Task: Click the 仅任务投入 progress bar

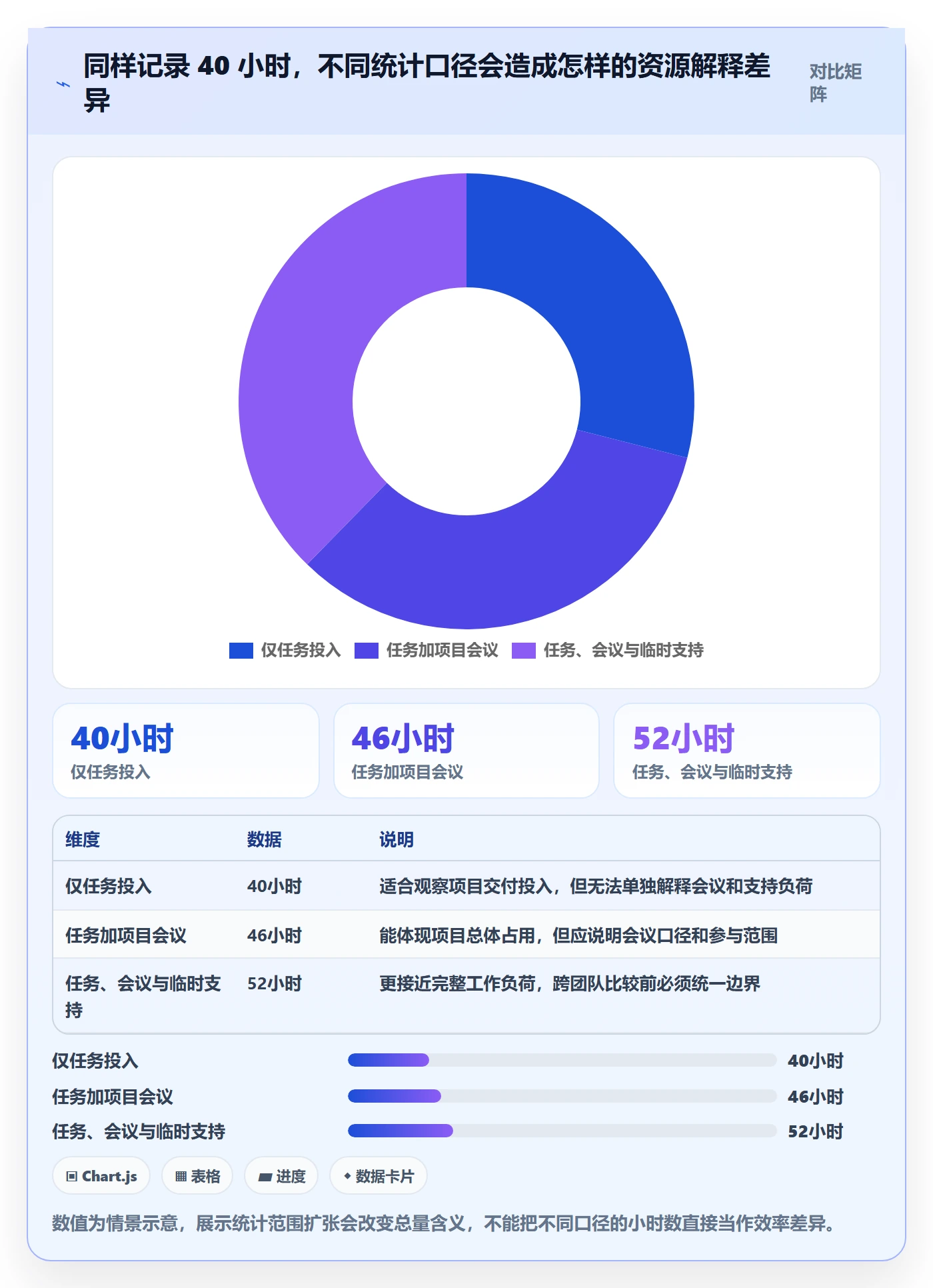Action: coord(562,1060)
